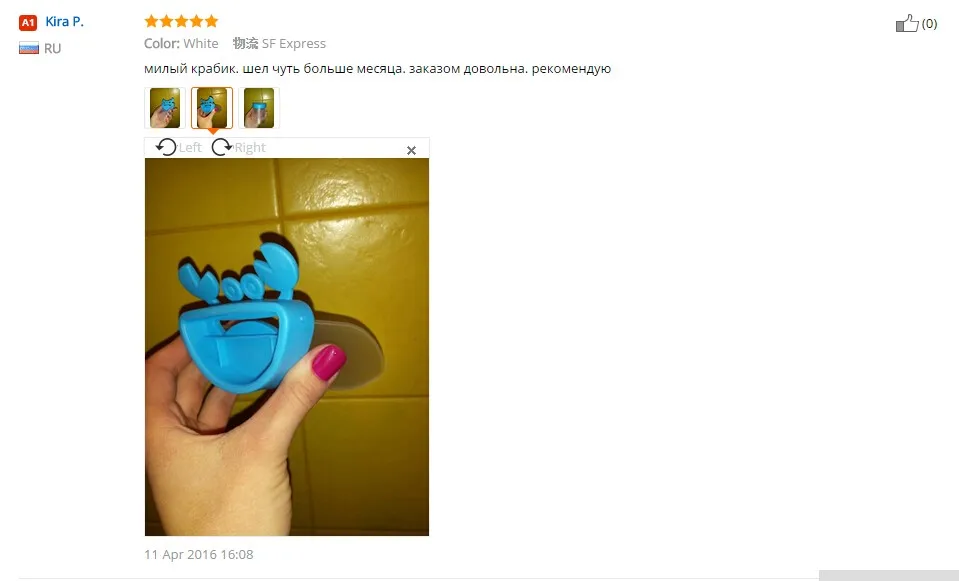Select the second review photo thumbnail
This screenshot has height=581, width=959.
tap(212, 108)
